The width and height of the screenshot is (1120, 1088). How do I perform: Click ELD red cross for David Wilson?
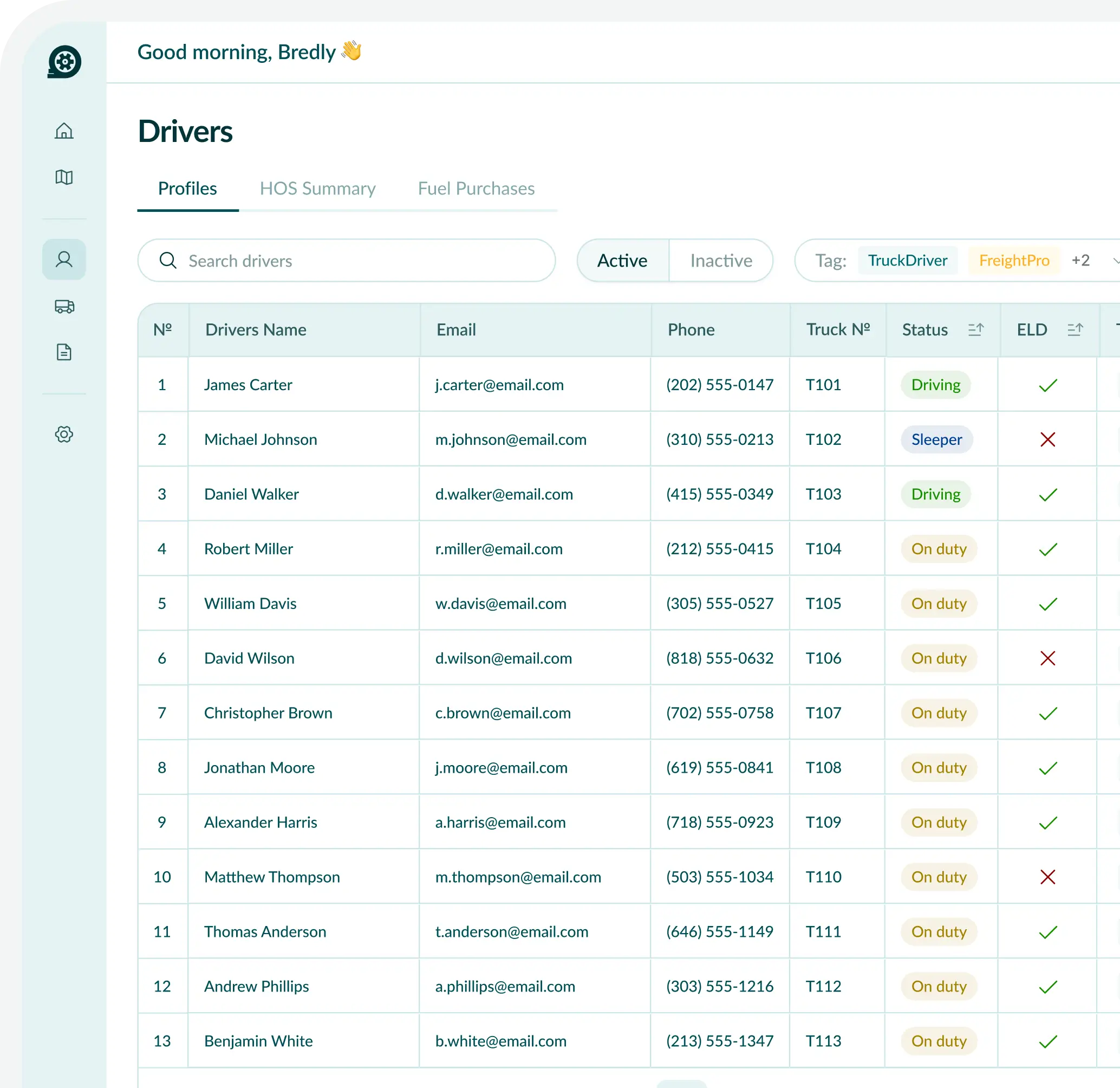[1048, 659]
